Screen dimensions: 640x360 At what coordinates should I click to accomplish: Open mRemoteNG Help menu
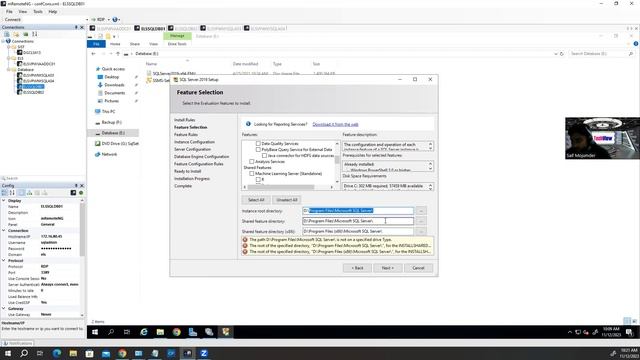pos(53,11)
